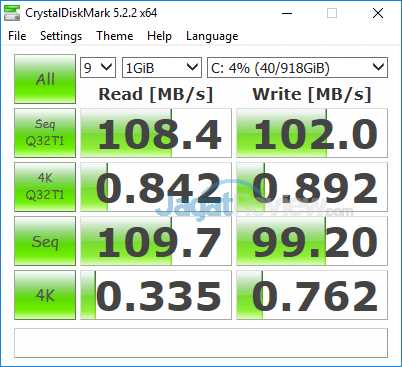Image resolution: width=402 pixels, height=367 pixels.
Task: Click the CrystalDiskMark app icon in title bar
Action: (x=12, y=13)
